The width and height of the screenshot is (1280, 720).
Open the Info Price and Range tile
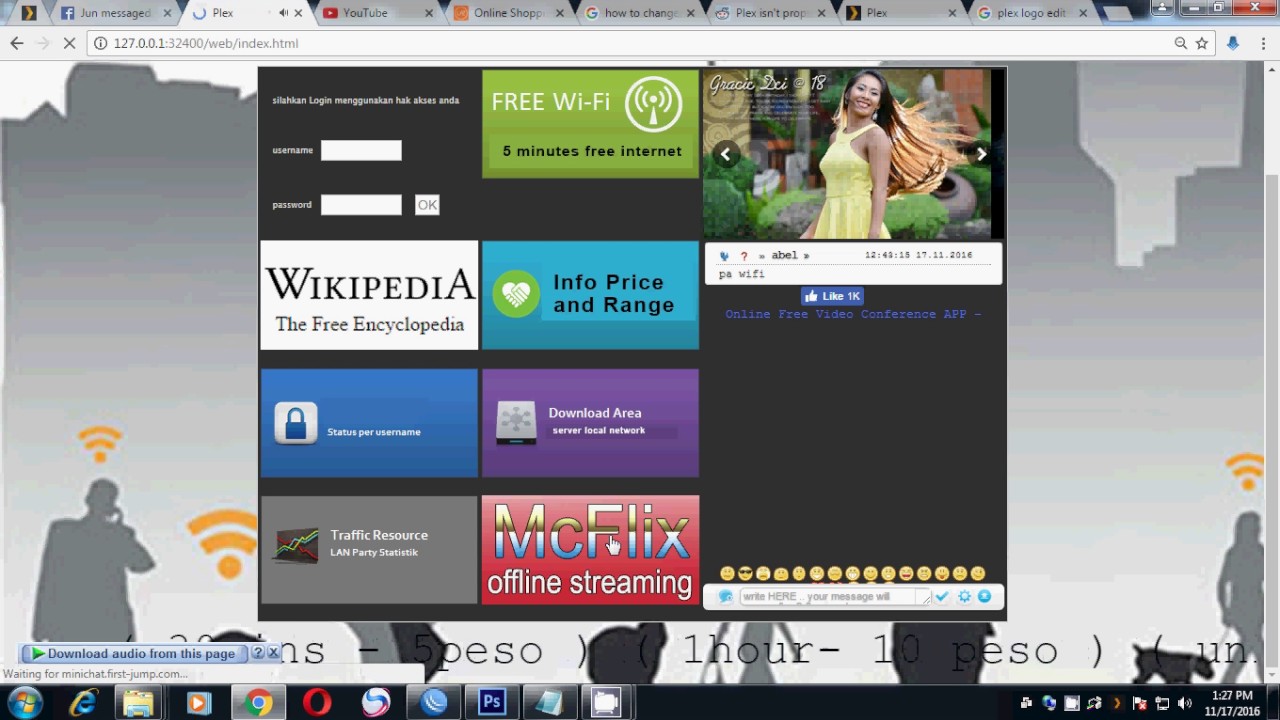coord(590,295)
